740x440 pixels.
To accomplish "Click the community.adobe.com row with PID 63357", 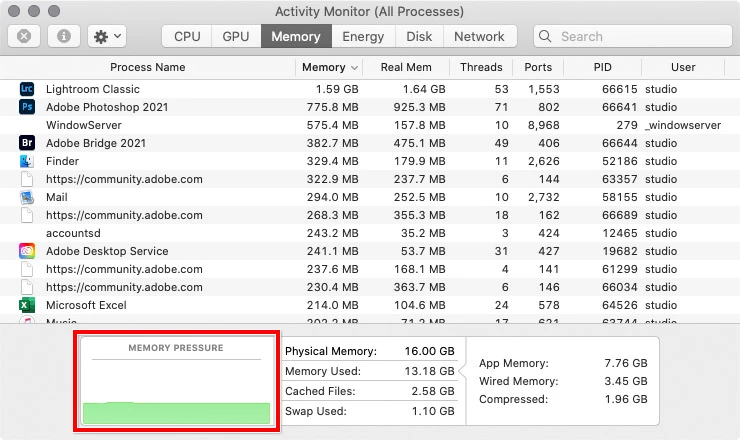I will coord(370,179).
